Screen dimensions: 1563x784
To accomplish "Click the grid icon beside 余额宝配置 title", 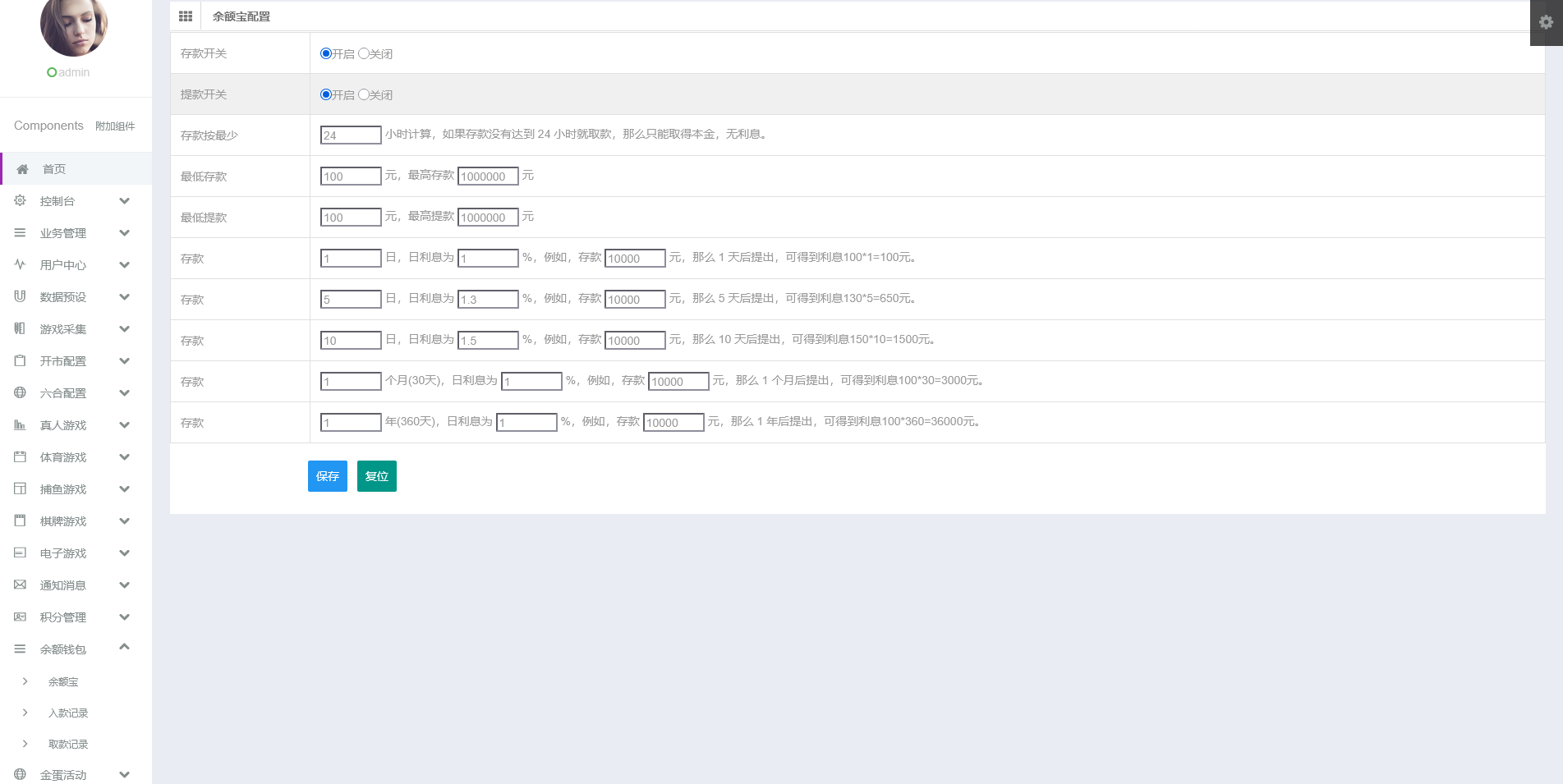I will point(186,16).
